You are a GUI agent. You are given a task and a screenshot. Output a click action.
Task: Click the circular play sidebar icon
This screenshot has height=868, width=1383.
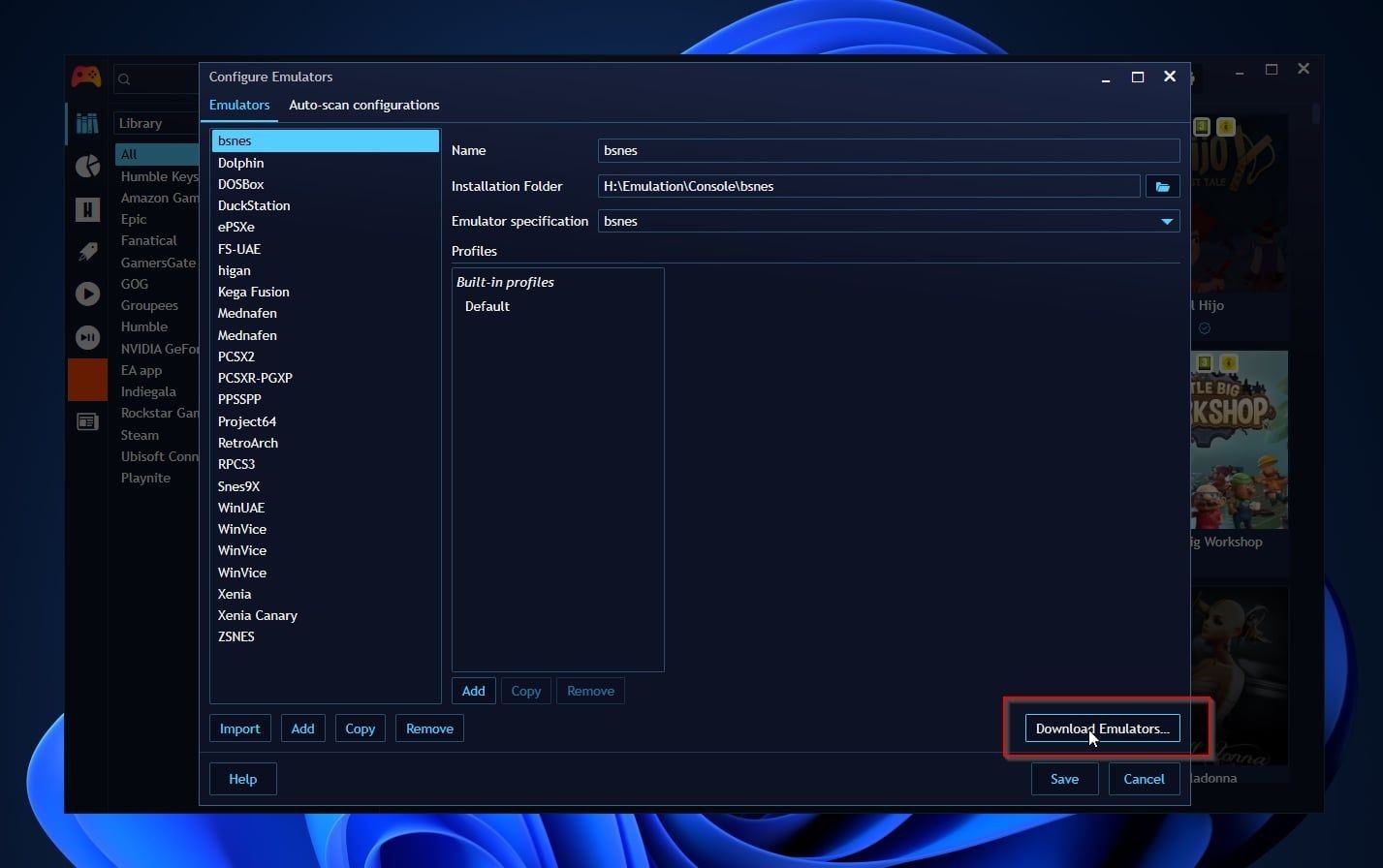pyautogui.click(x=87, y=294)
